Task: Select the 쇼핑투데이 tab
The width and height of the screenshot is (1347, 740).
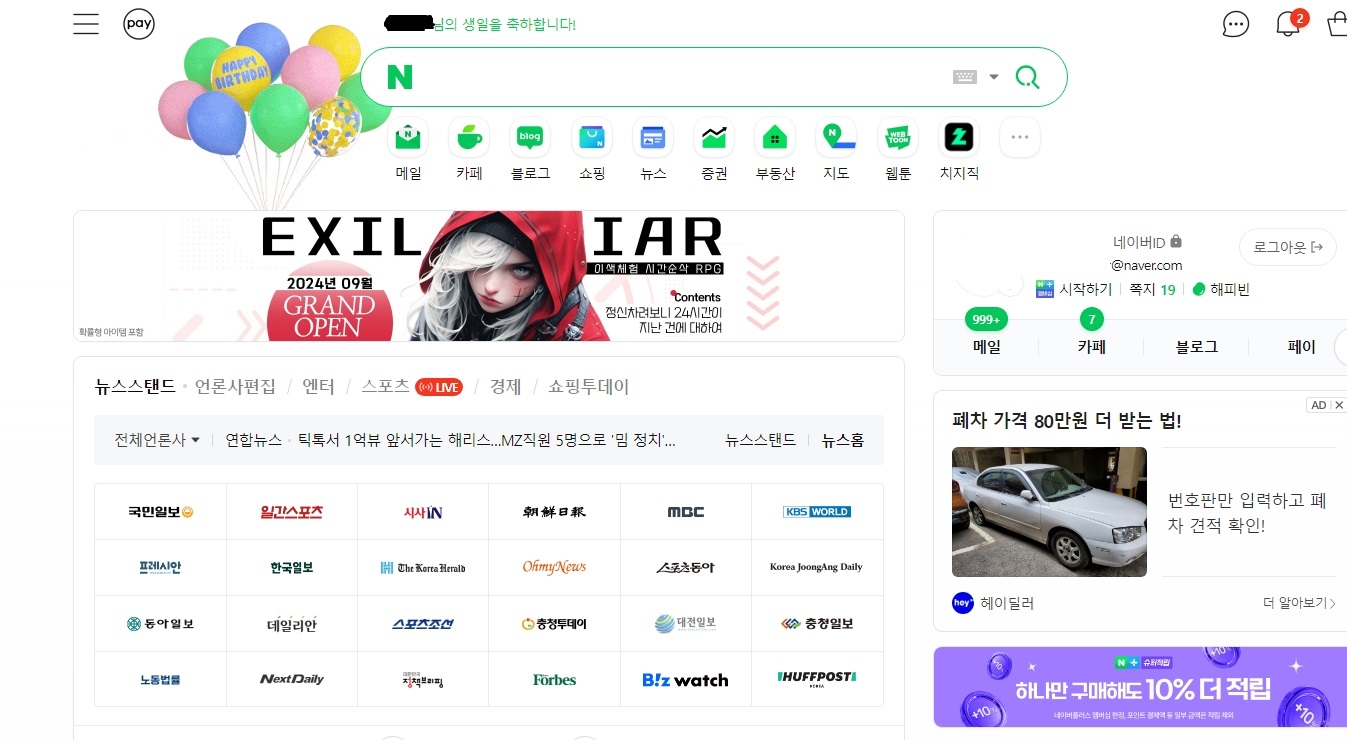Action: (x=588, y=386)
